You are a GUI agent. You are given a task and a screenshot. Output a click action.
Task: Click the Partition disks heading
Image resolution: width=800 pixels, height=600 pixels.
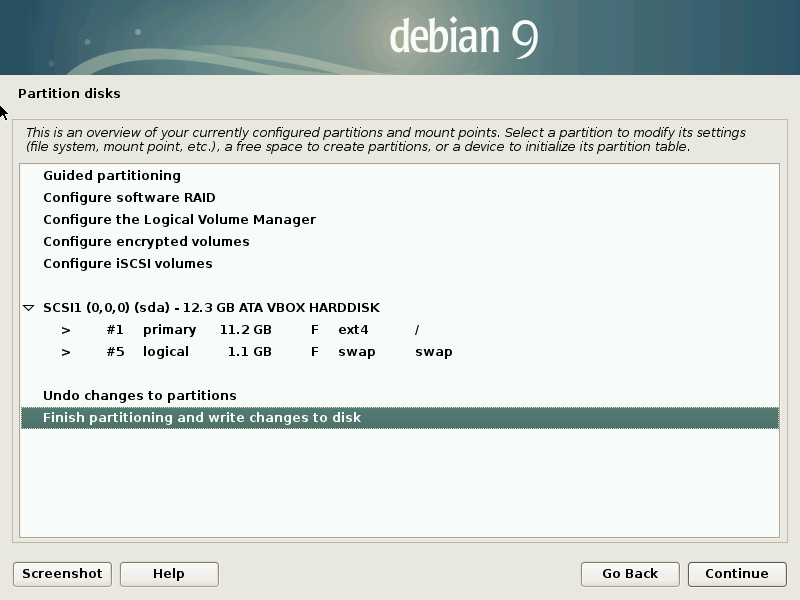pyautogui.click(x=69, y=93)
